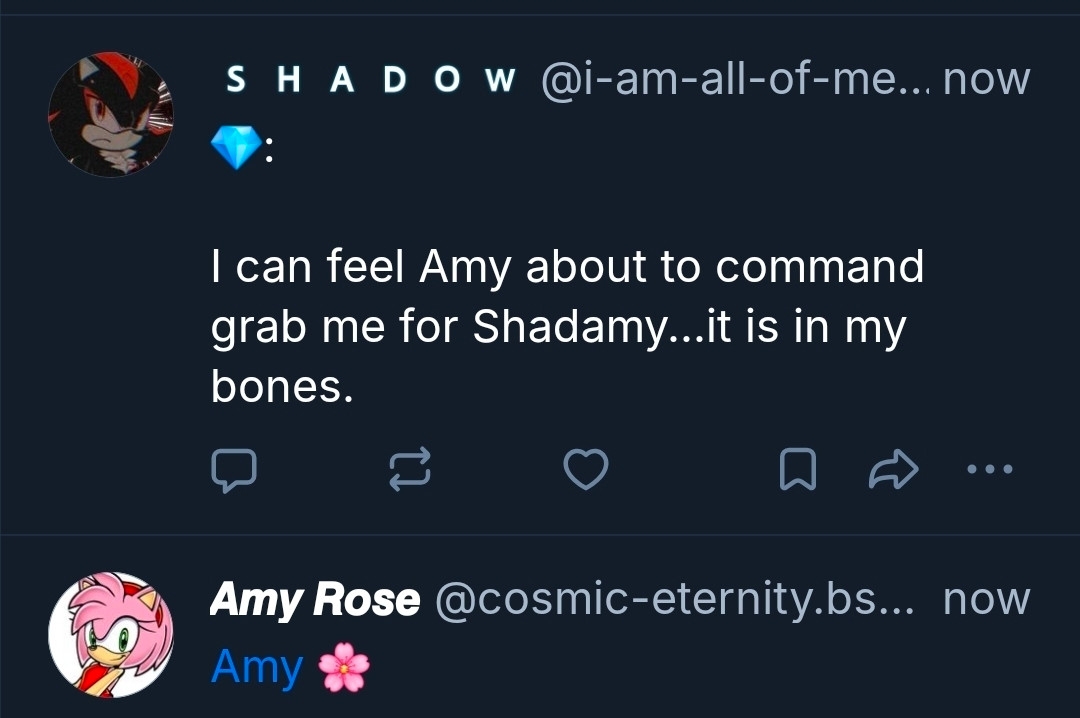
Task: Open Amy Rose's profile picture
Action: (x=111, y=634)
